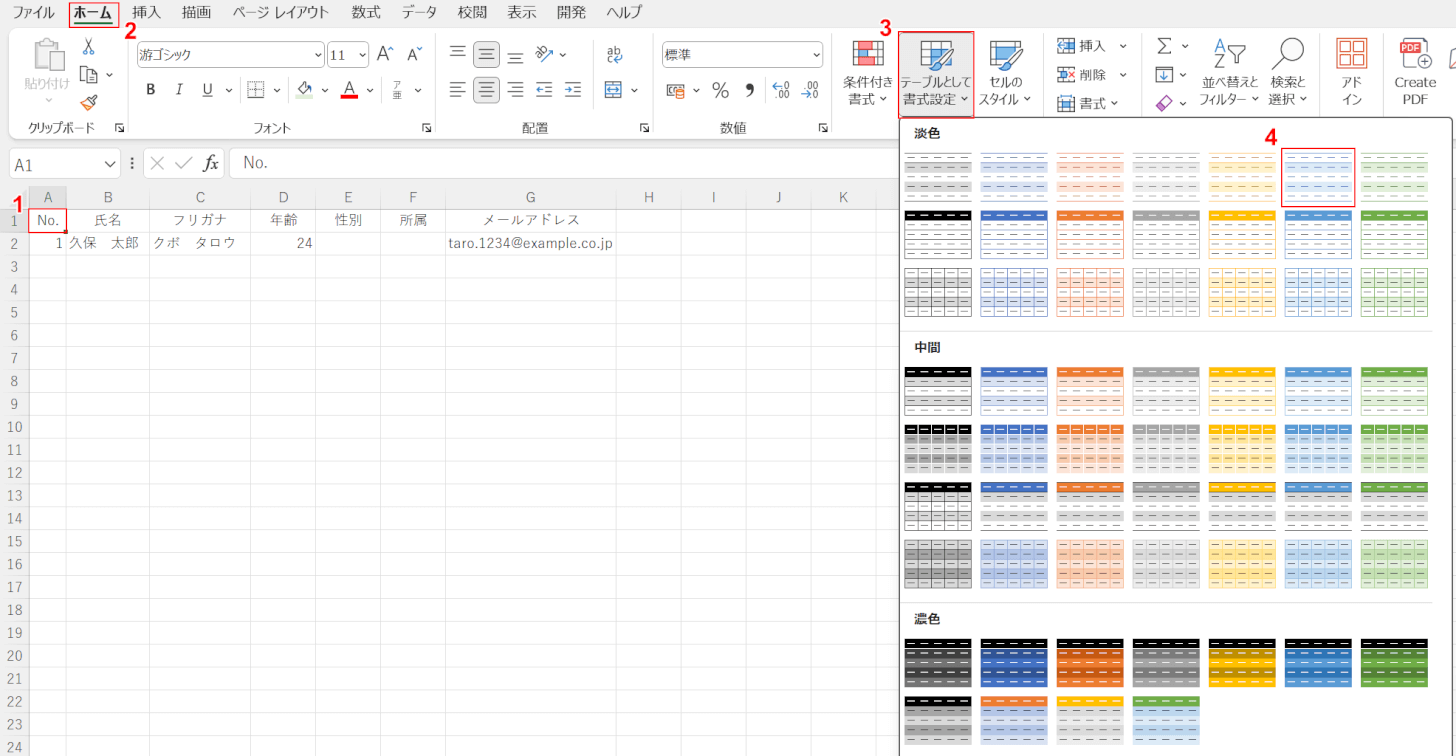Apply percent style with % icon
This screenshot has width=1456, height=756.
tap(720, 90)
